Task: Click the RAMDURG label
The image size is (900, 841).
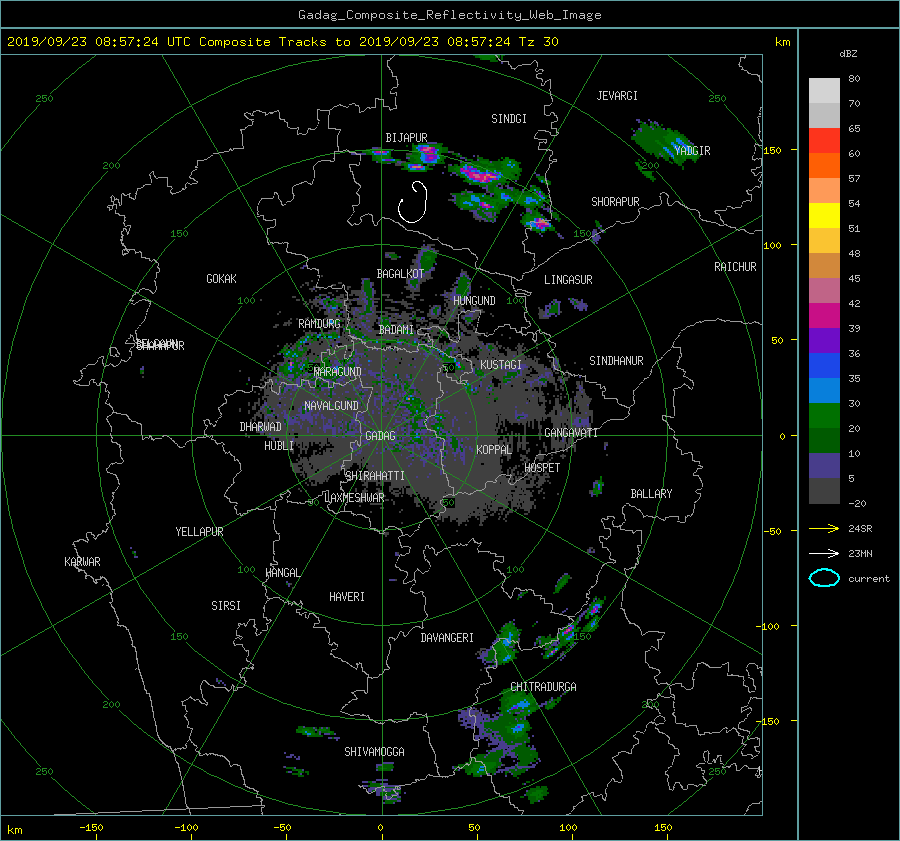Action: coord(320,324)
